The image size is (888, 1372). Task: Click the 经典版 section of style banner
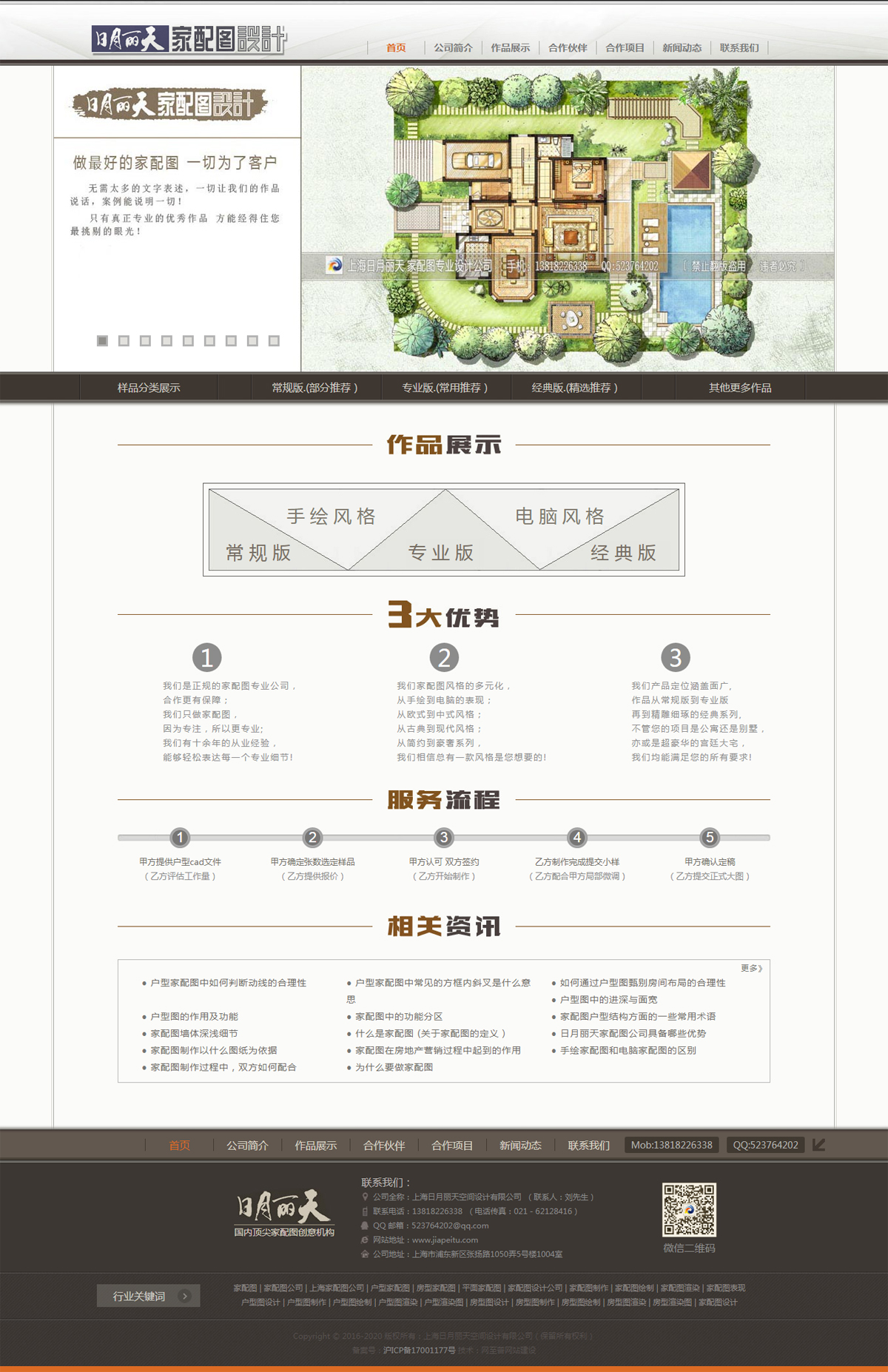[623, 553]
